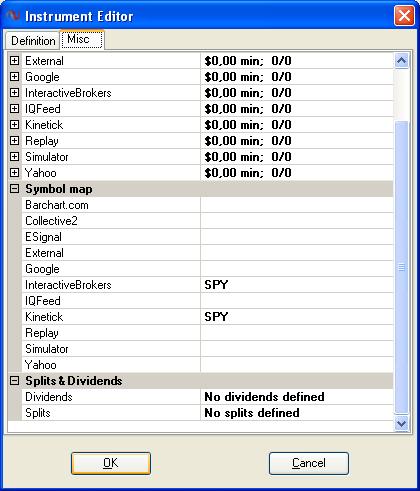Select the InteractiveBrokers commission row label
The width and height of the screenshot is (420, 491).
point(68,93)
